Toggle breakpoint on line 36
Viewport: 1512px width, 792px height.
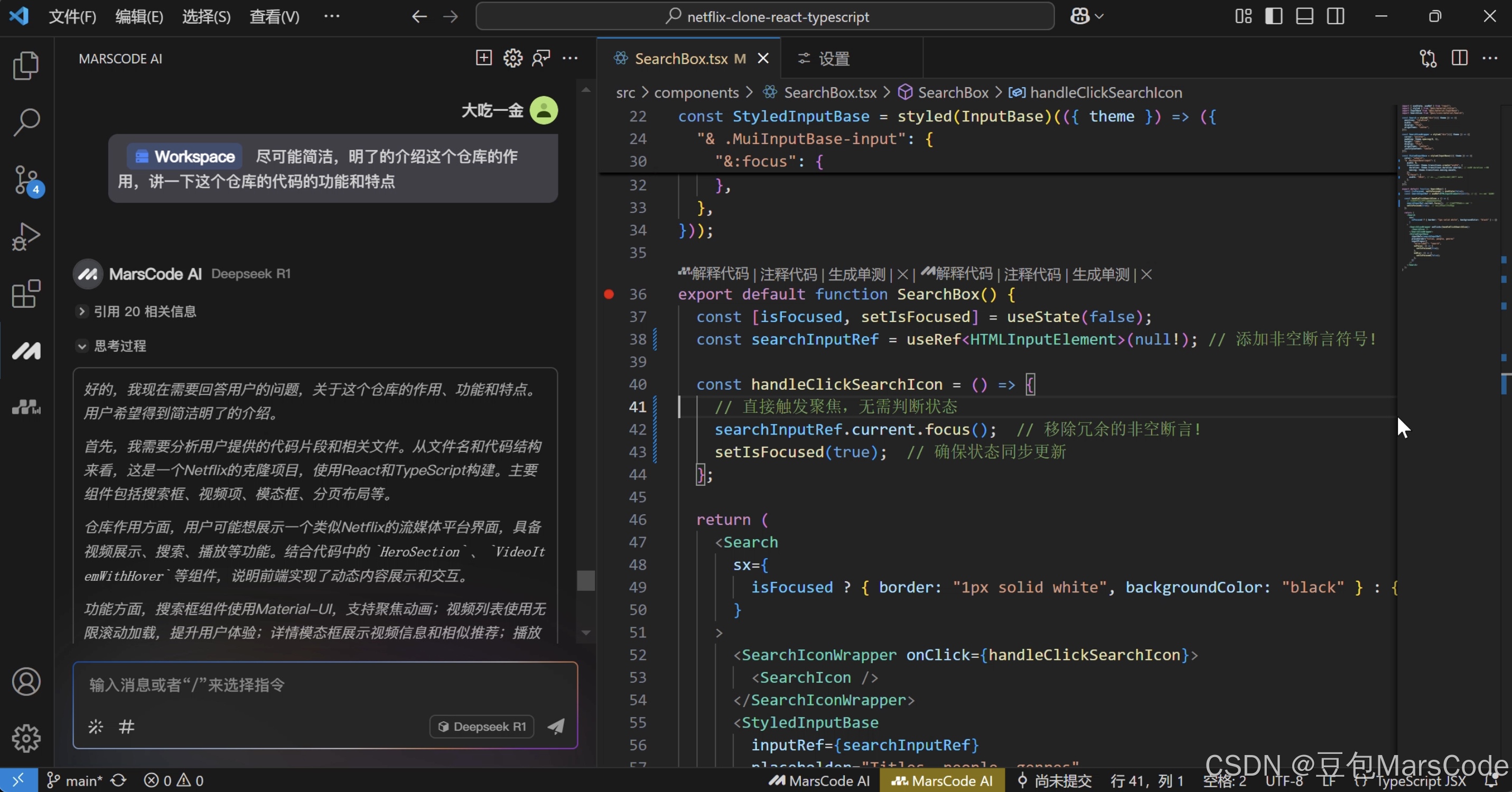coord(609,295)
